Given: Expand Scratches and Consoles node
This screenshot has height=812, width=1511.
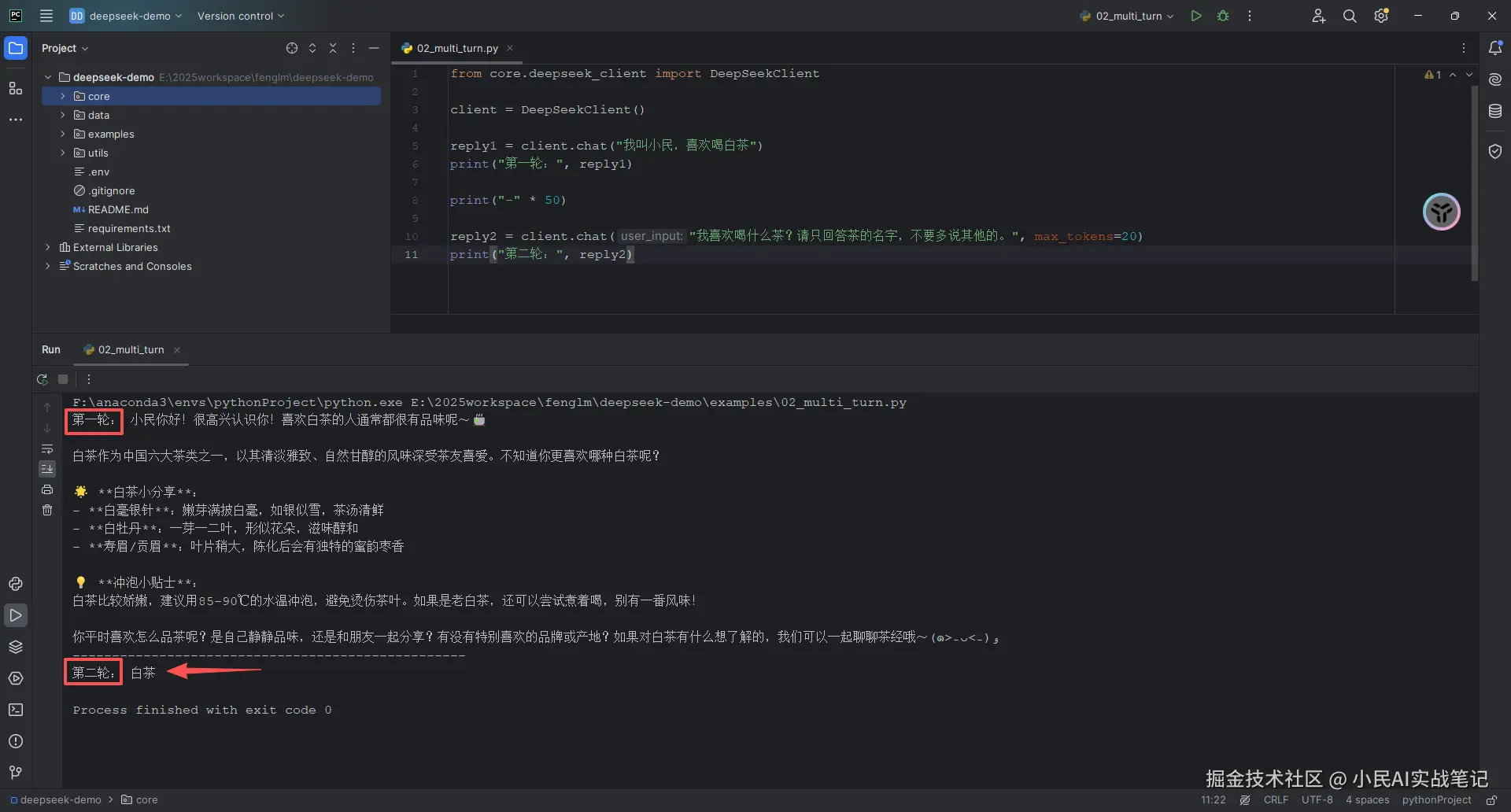Looking at the screenshot, I should (x=48, y=266).
